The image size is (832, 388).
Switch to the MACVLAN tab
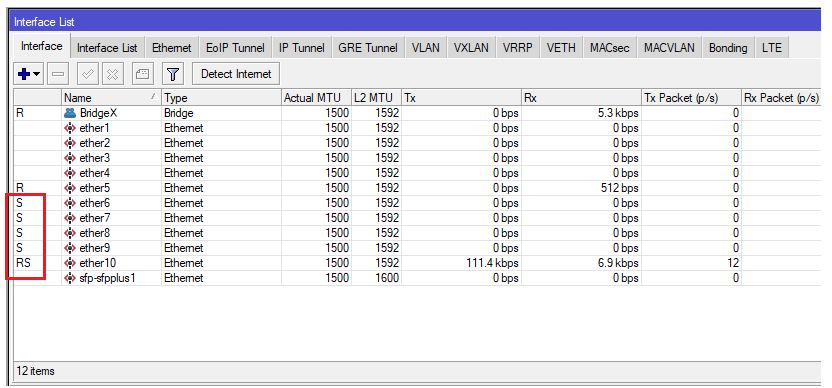(x=669, y=48)
